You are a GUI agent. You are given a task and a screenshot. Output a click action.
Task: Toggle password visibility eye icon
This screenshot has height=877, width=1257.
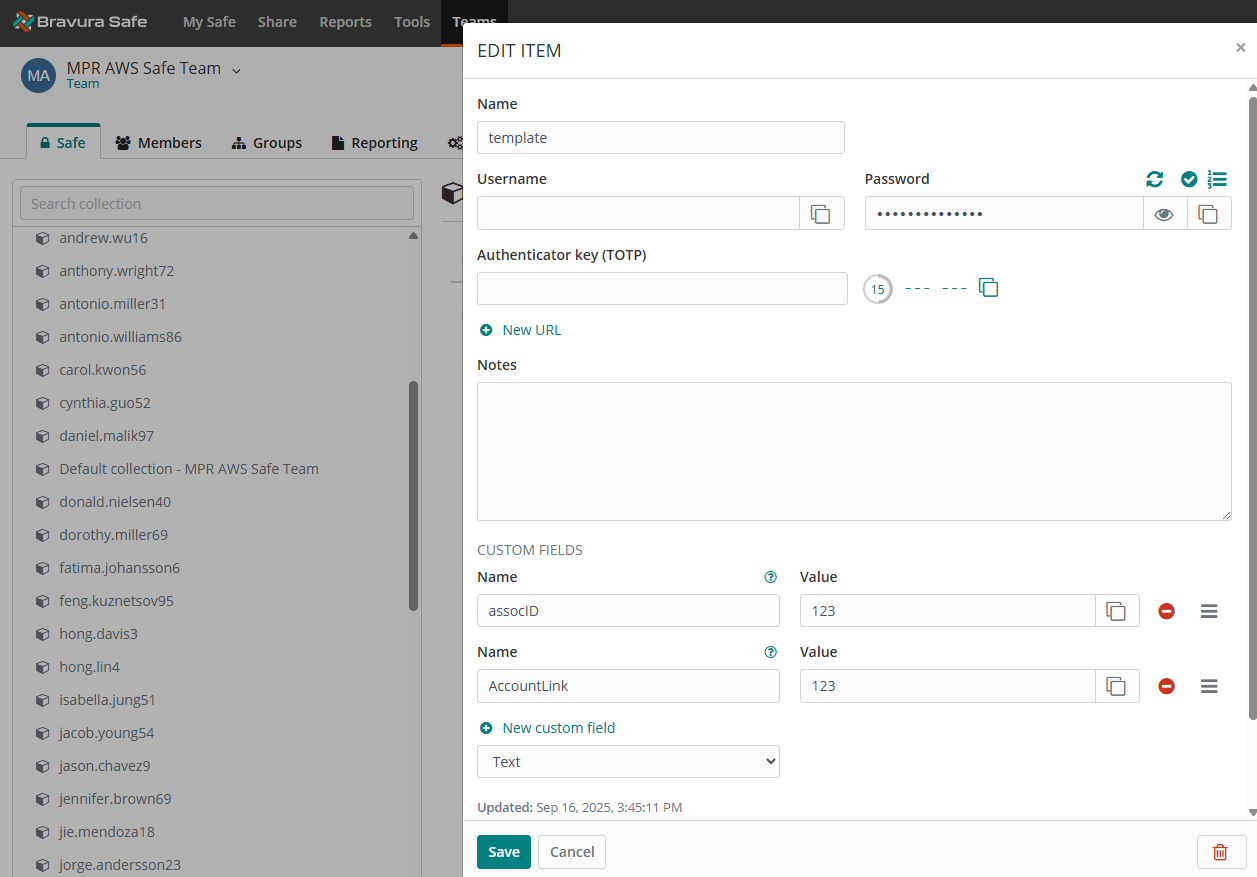pos(1164,213)
